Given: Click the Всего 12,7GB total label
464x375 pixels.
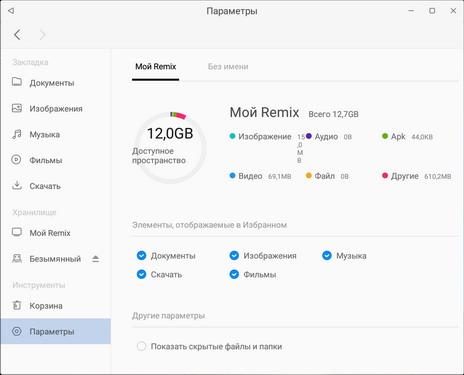Looking at the screenshot, I should 333,114.
